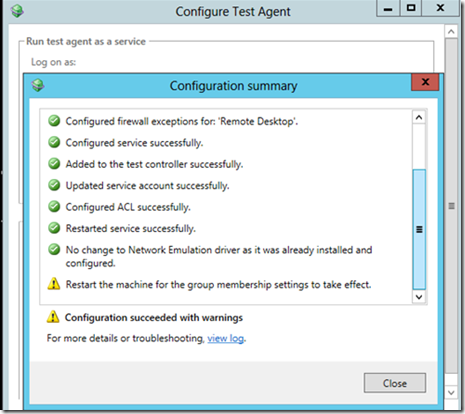
Task: Click summary list scroll down arrow
Action: pyautogui.click(x=419, y=297)
